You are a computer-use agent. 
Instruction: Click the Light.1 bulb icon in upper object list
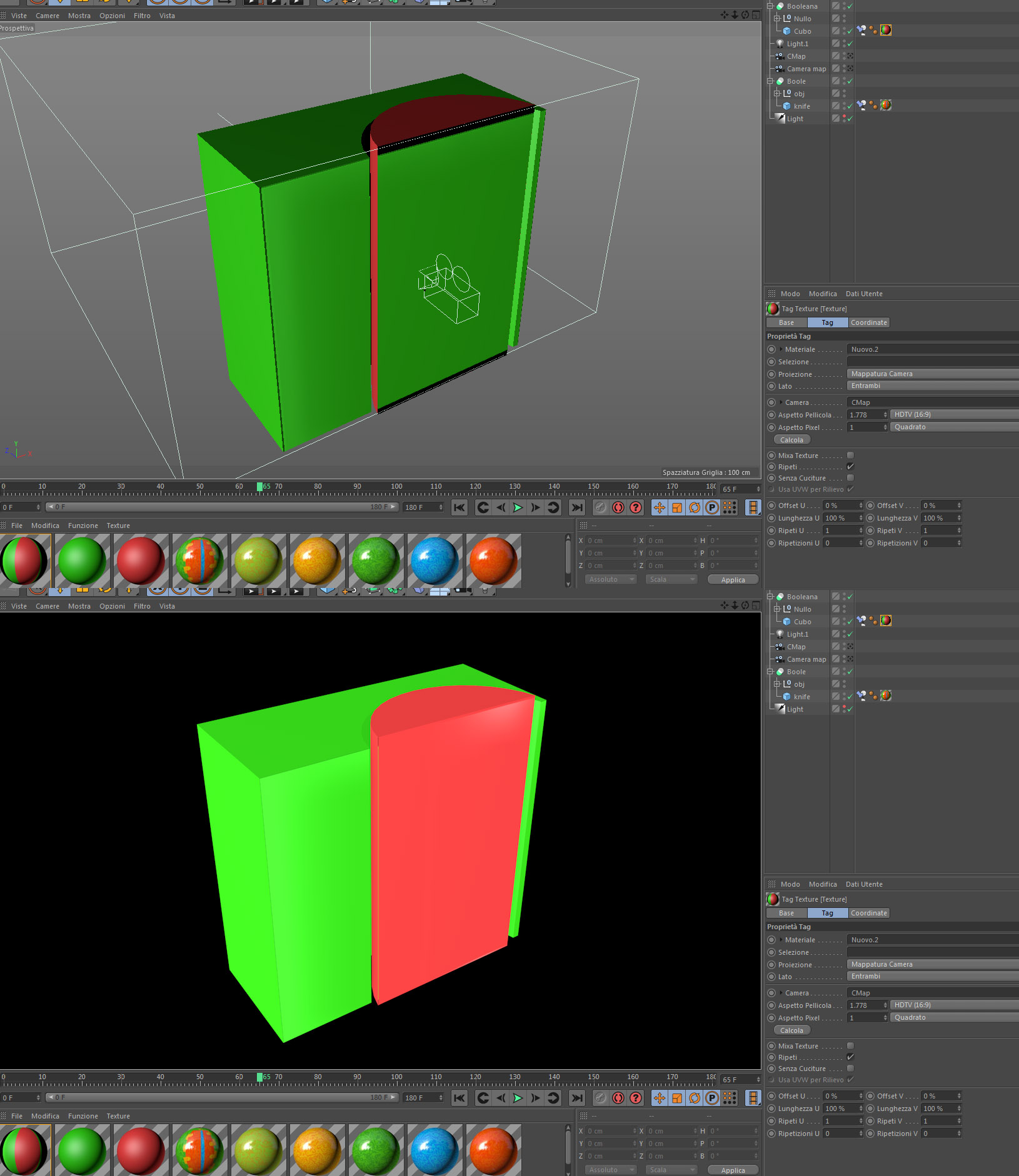pos(780,44)
